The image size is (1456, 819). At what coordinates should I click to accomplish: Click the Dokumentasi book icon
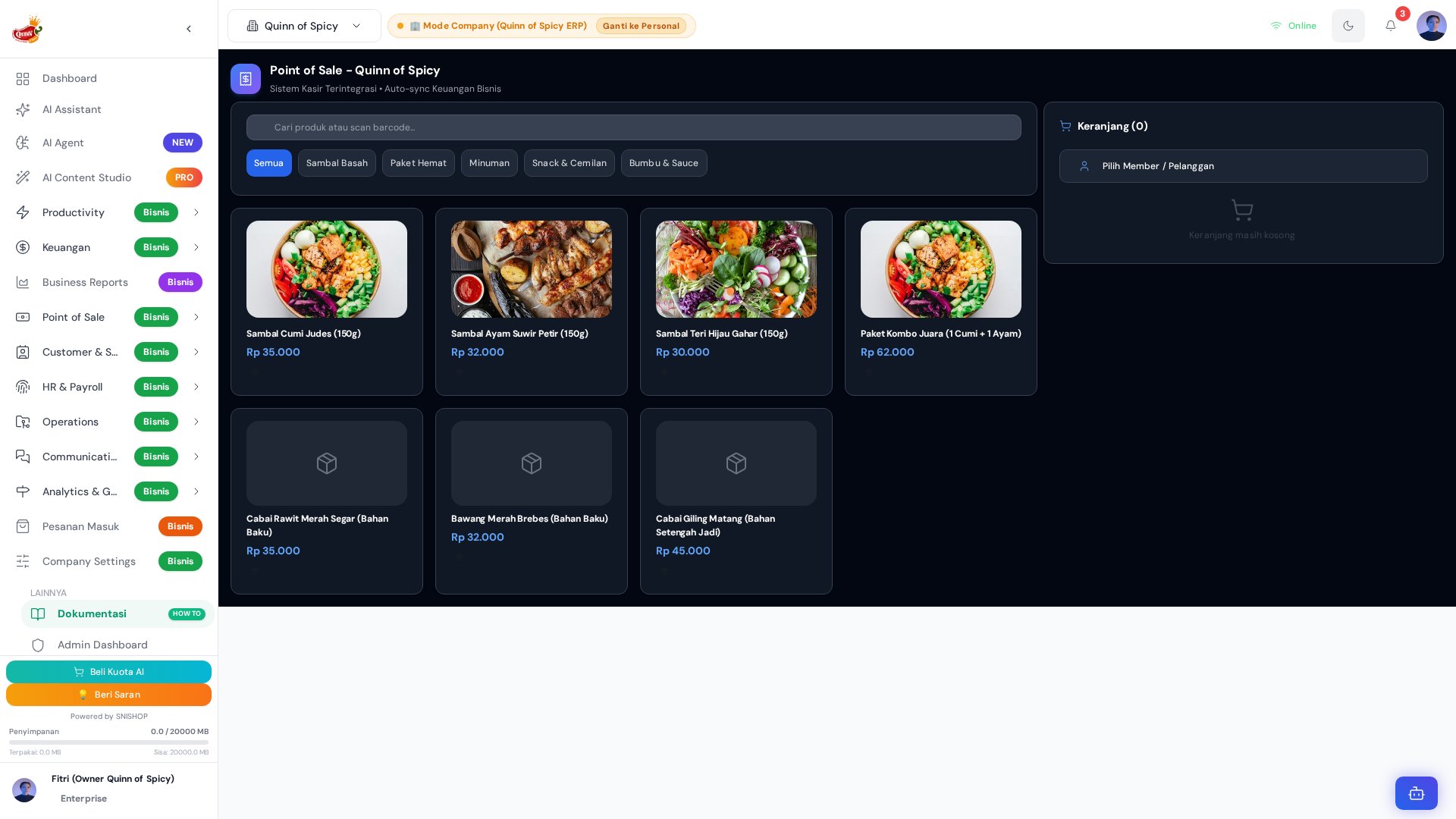point(38,614)
